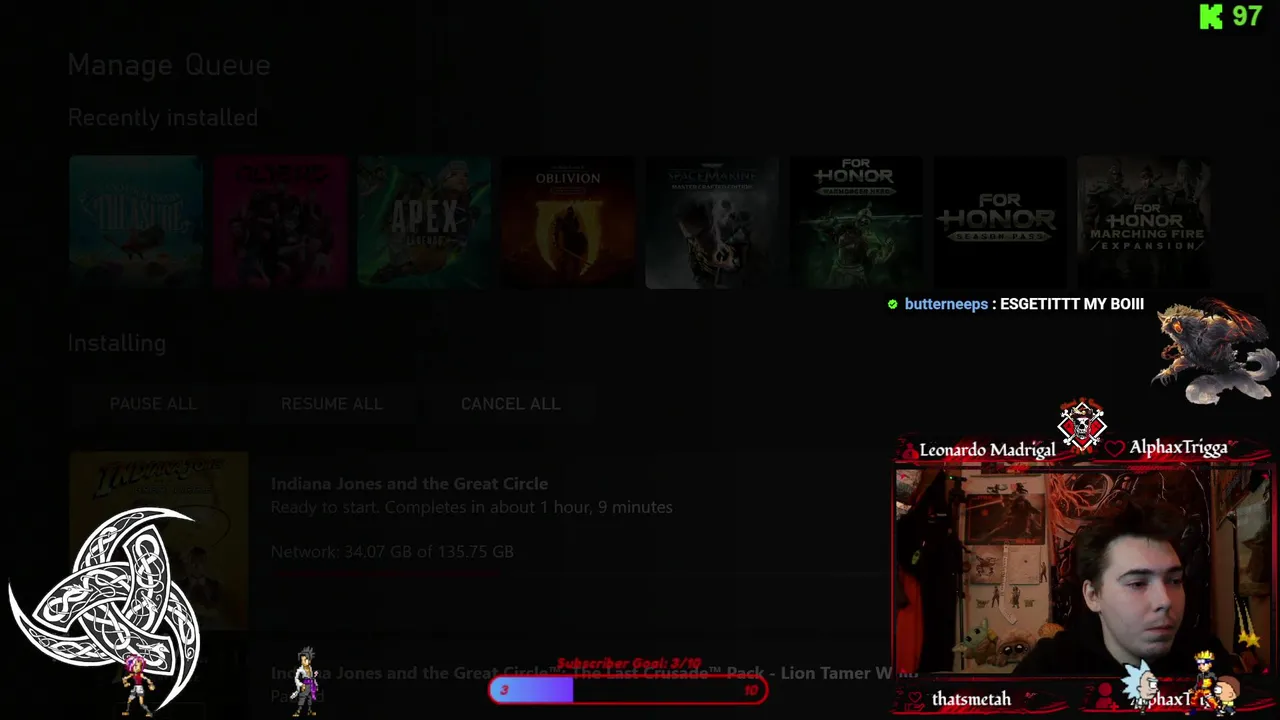Viewport: 1280px width, 720px height.
Task: Click the PAUSE ALL button
Action: (x=153, y=404)
